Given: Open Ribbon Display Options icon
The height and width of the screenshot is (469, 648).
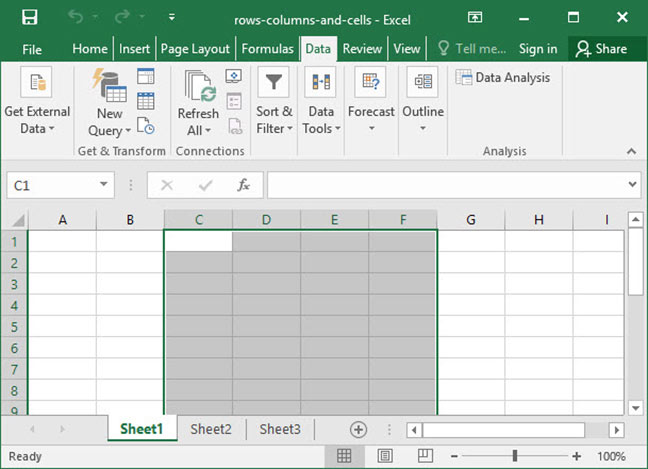Looking at the screenshot, I should click(475, 17).
